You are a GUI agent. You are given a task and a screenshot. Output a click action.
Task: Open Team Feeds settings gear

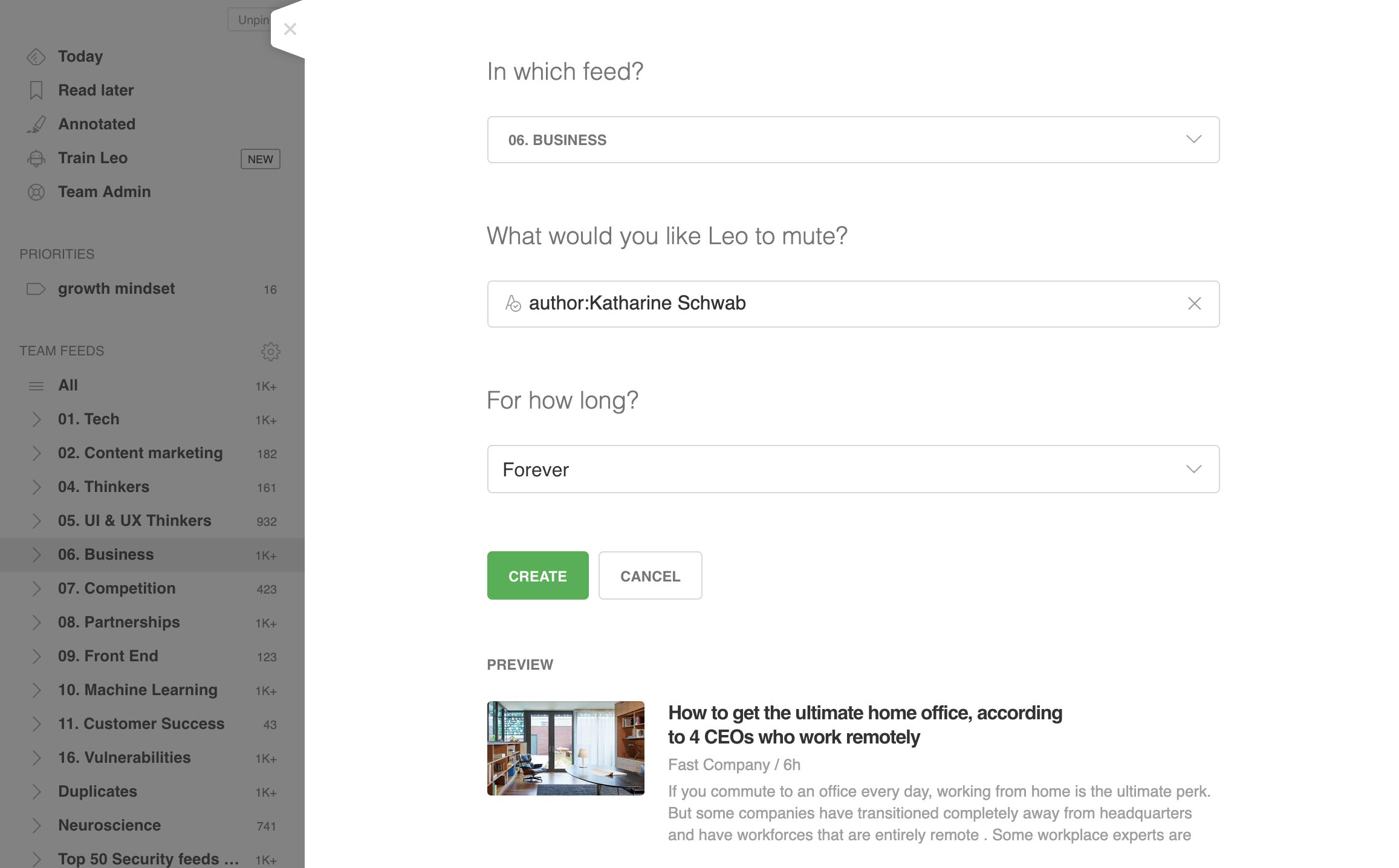click(x=270, y=351)
